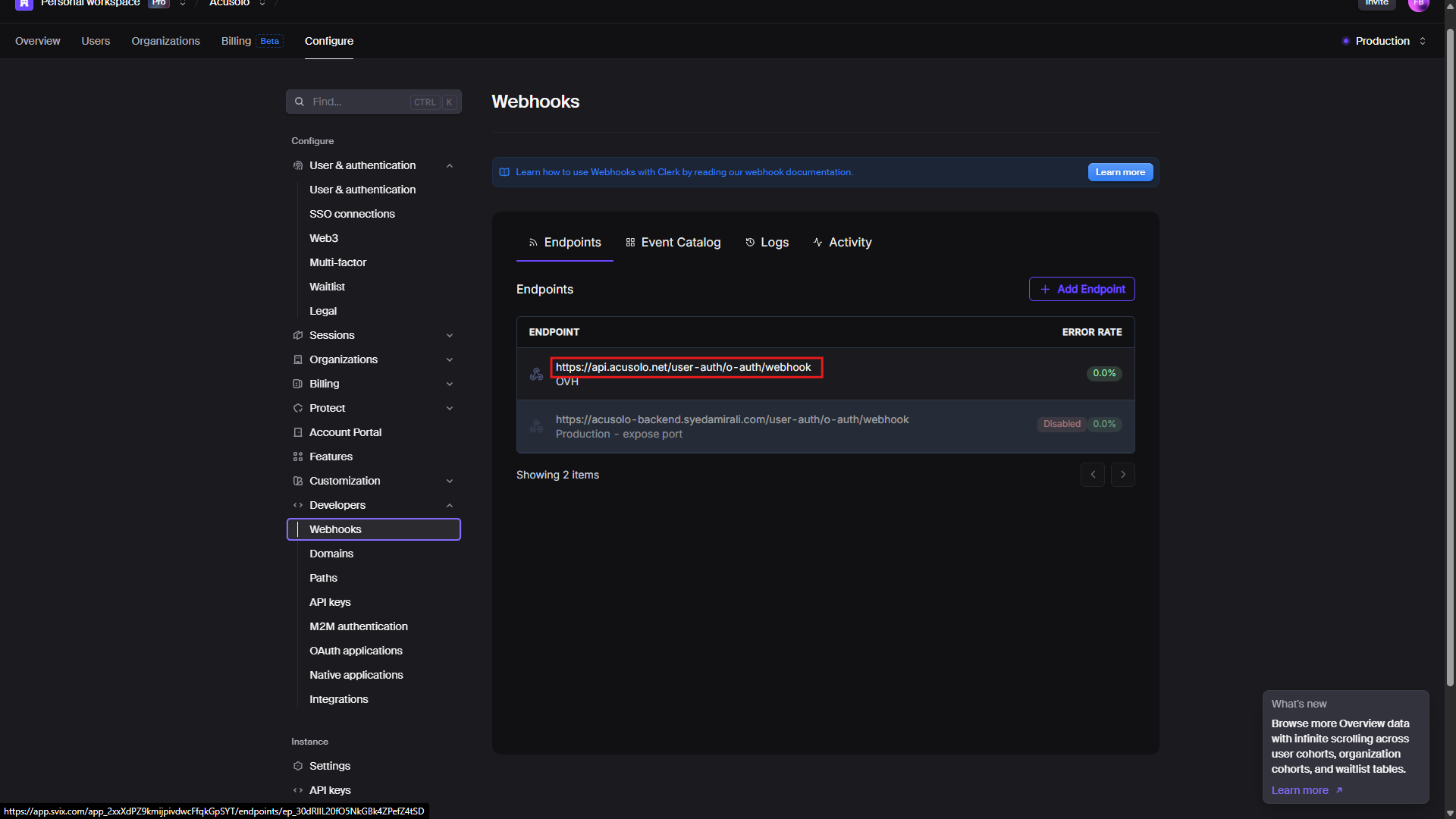
Task: Click the Invite button in header
Action: coord(1376,3)
